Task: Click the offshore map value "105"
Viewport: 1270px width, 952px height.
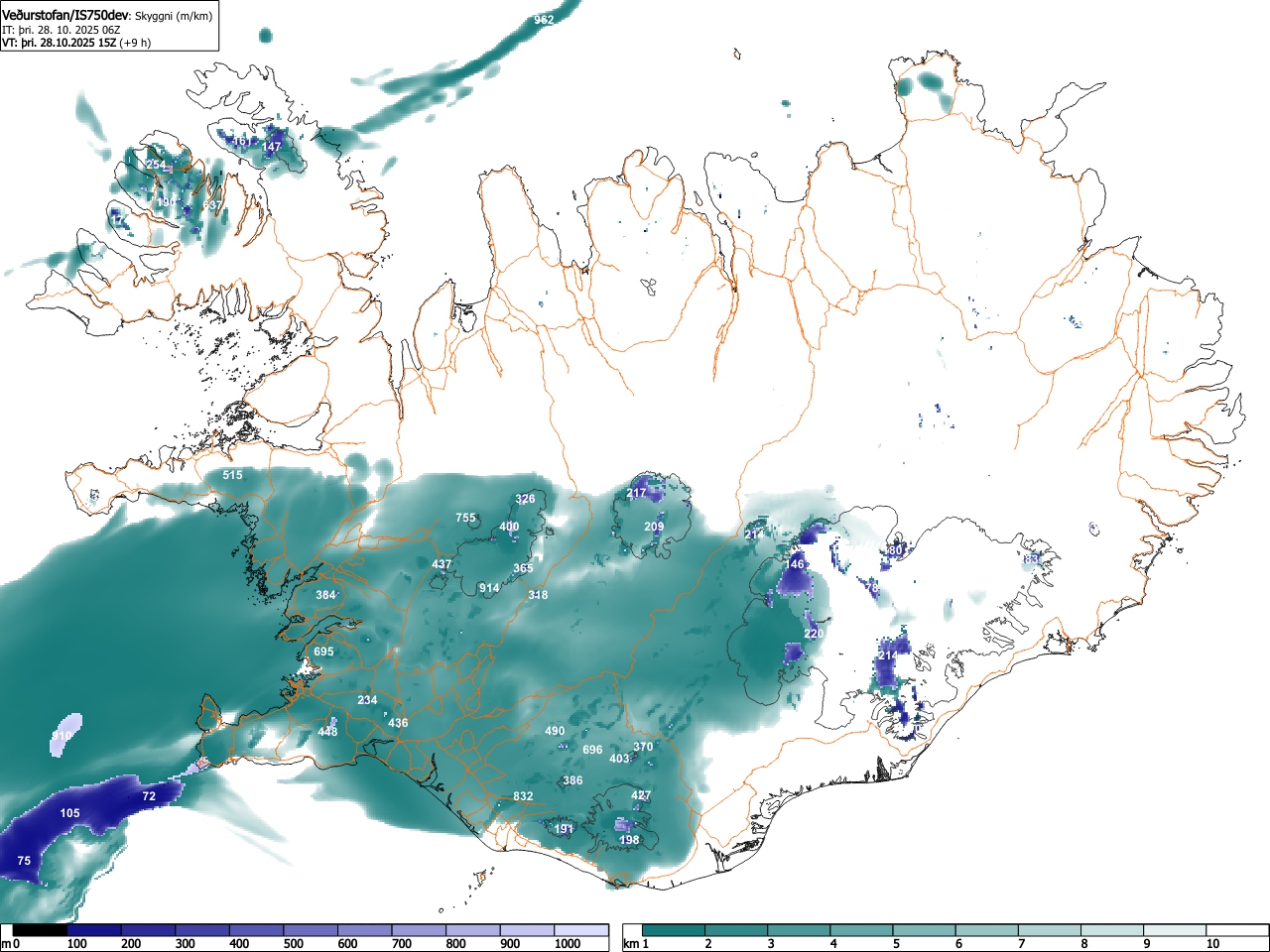Action: tap(69, 813)
